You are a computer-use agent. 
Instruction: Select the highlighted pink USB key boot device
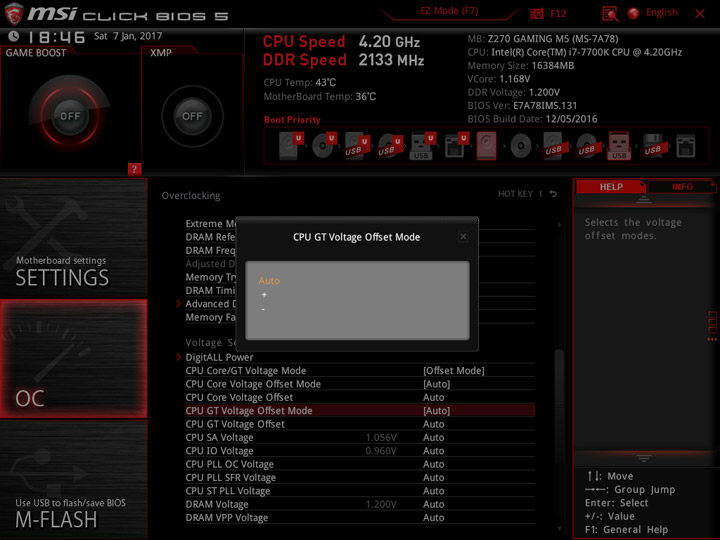(x=619, y=146)
